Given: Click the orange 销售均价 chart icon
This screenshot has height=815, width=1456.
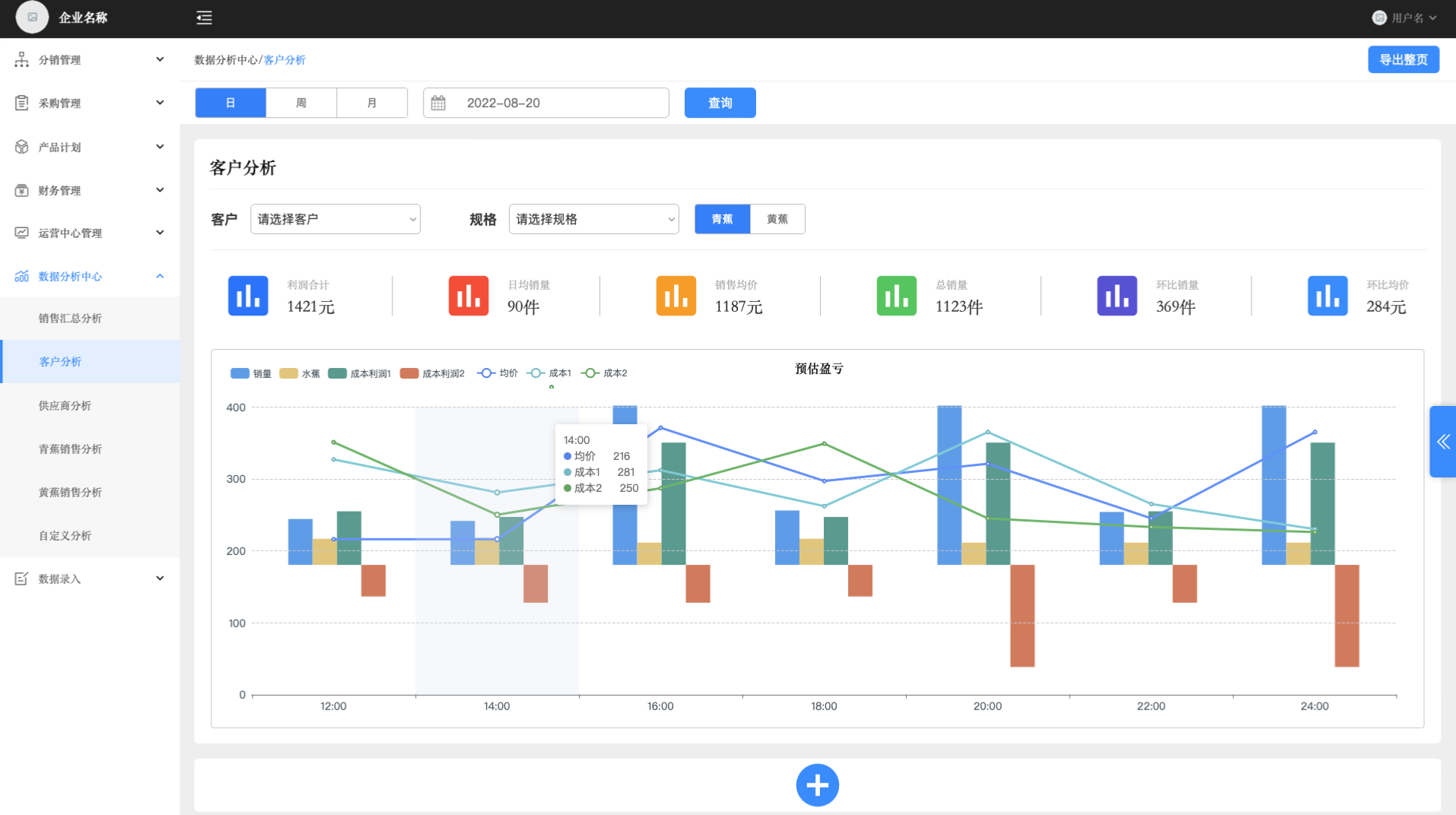Looking at the screenshot, I should click(676, 296).
